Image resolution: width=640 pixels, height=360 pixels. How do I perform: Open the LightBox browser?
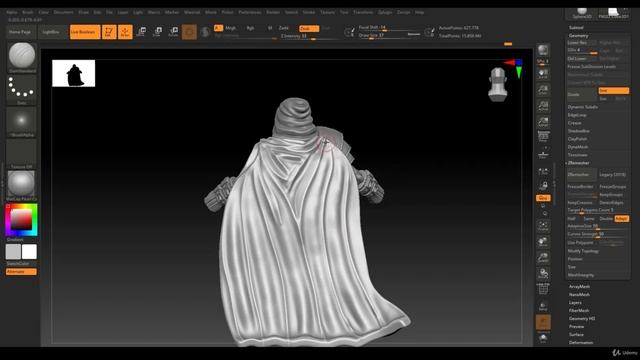tap(51, 32)
